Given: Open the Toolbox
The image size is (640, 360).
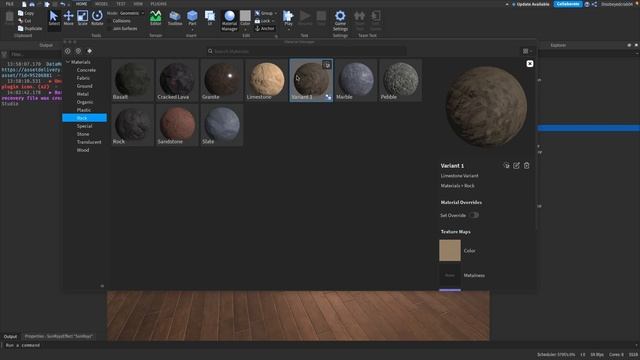Looking at the screenshot, I should [175, 18].
